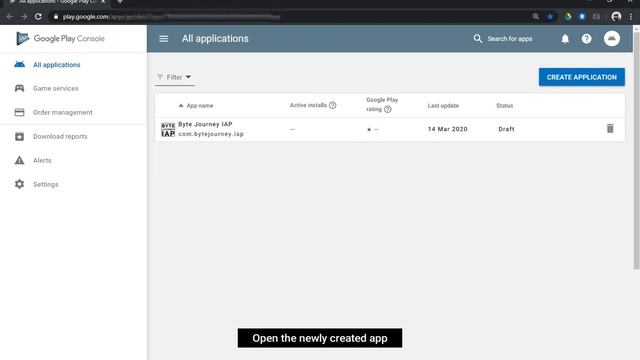
Task: Click the Google Play rating column header
Action: [x=382, y=104]
